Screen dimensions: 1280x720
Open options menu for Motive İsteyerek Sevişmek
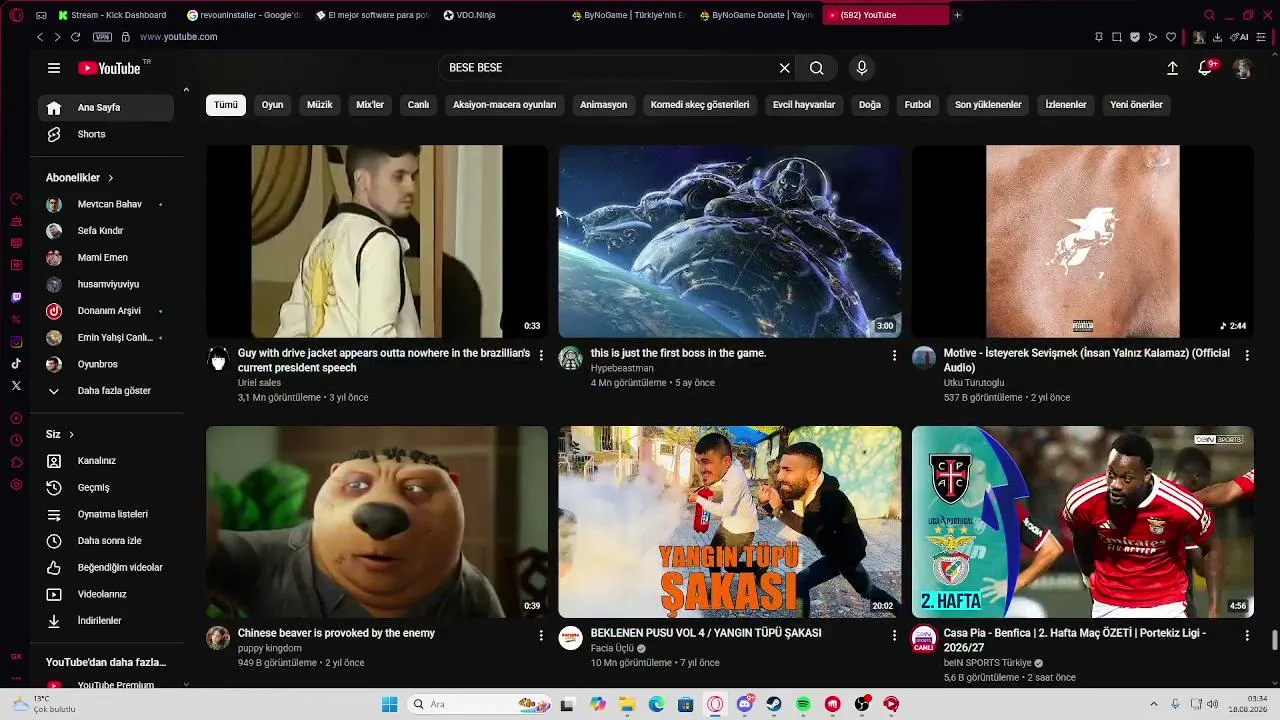[x=1247, y=355]
